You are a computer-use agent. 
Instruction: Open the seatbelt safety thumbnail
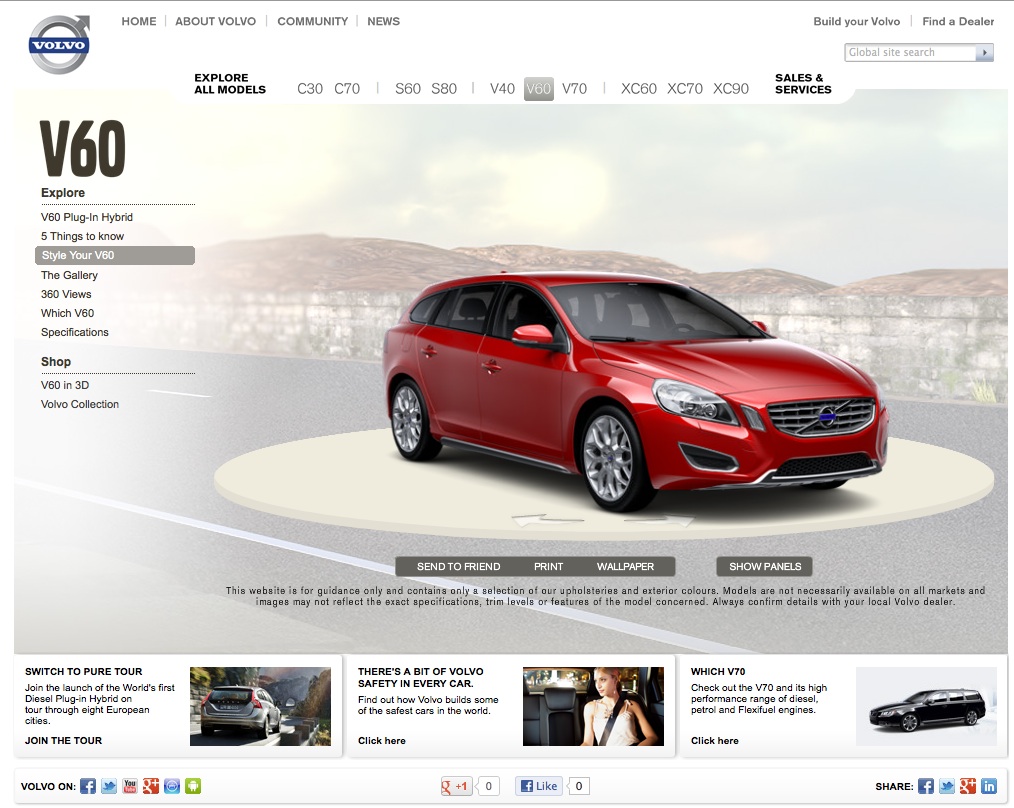[x=593, y=706]
